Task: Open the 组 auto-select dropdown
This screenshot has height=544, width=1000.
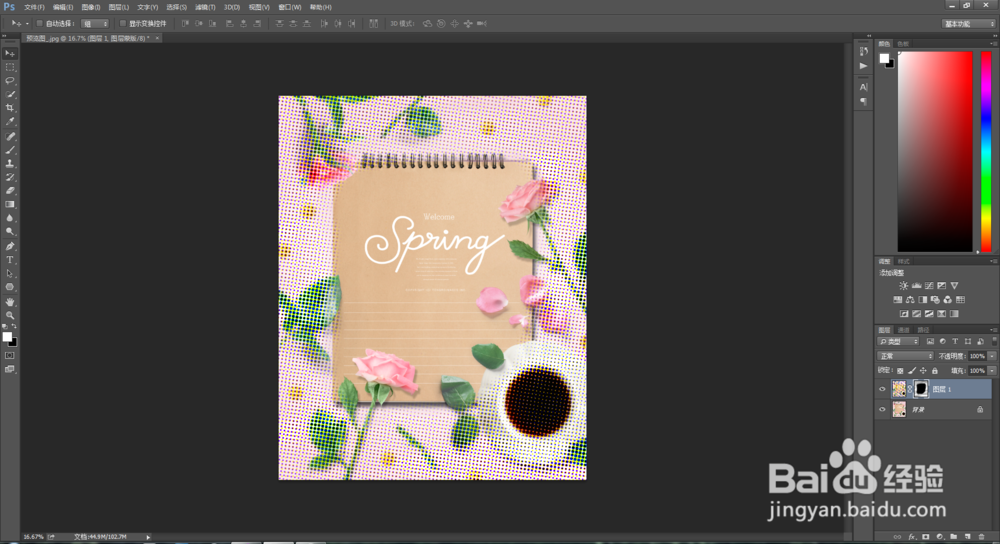Action: [x=95, y=24]
